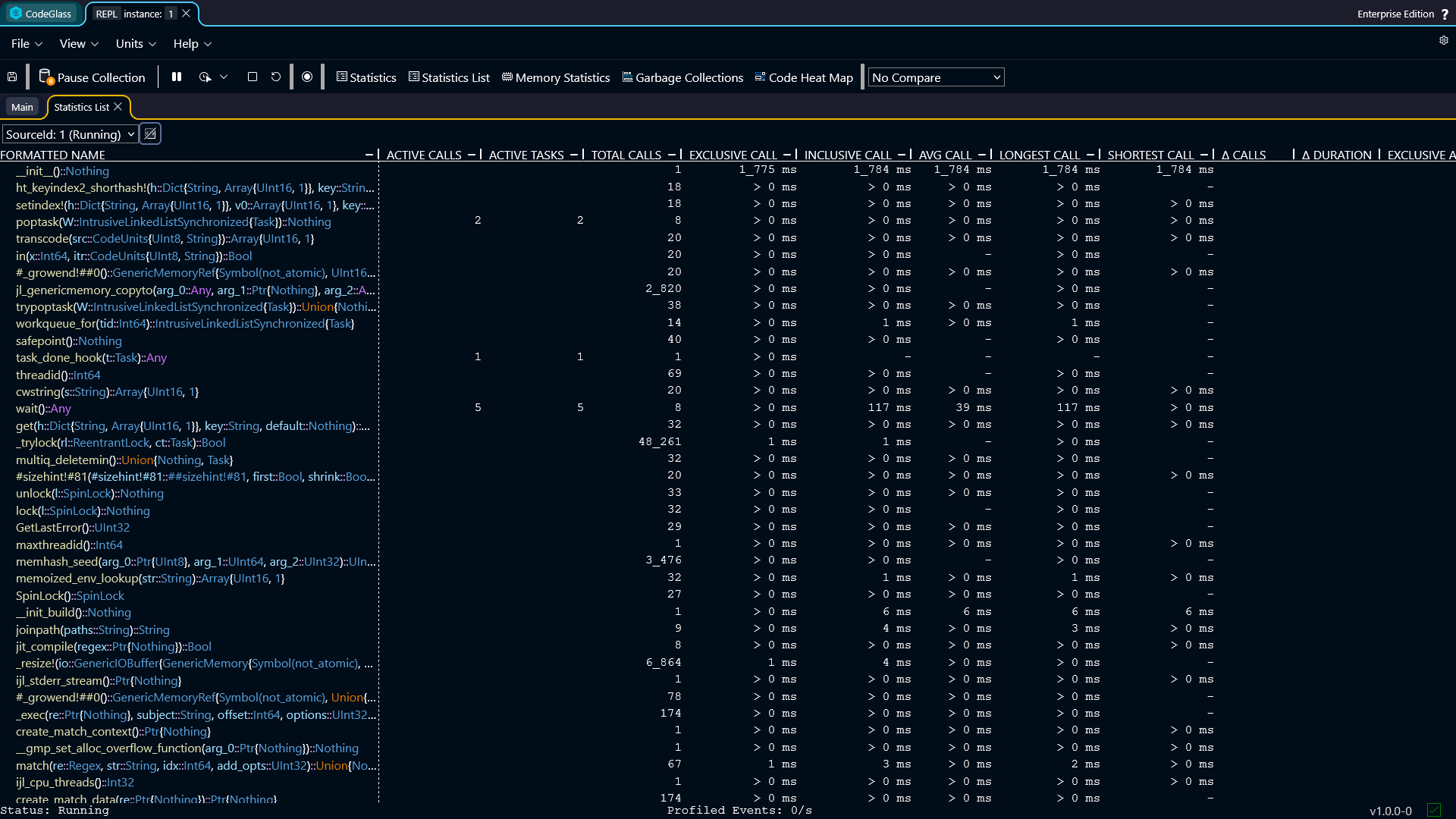Collapse the TOTAL CALLS column

[672, 155]
